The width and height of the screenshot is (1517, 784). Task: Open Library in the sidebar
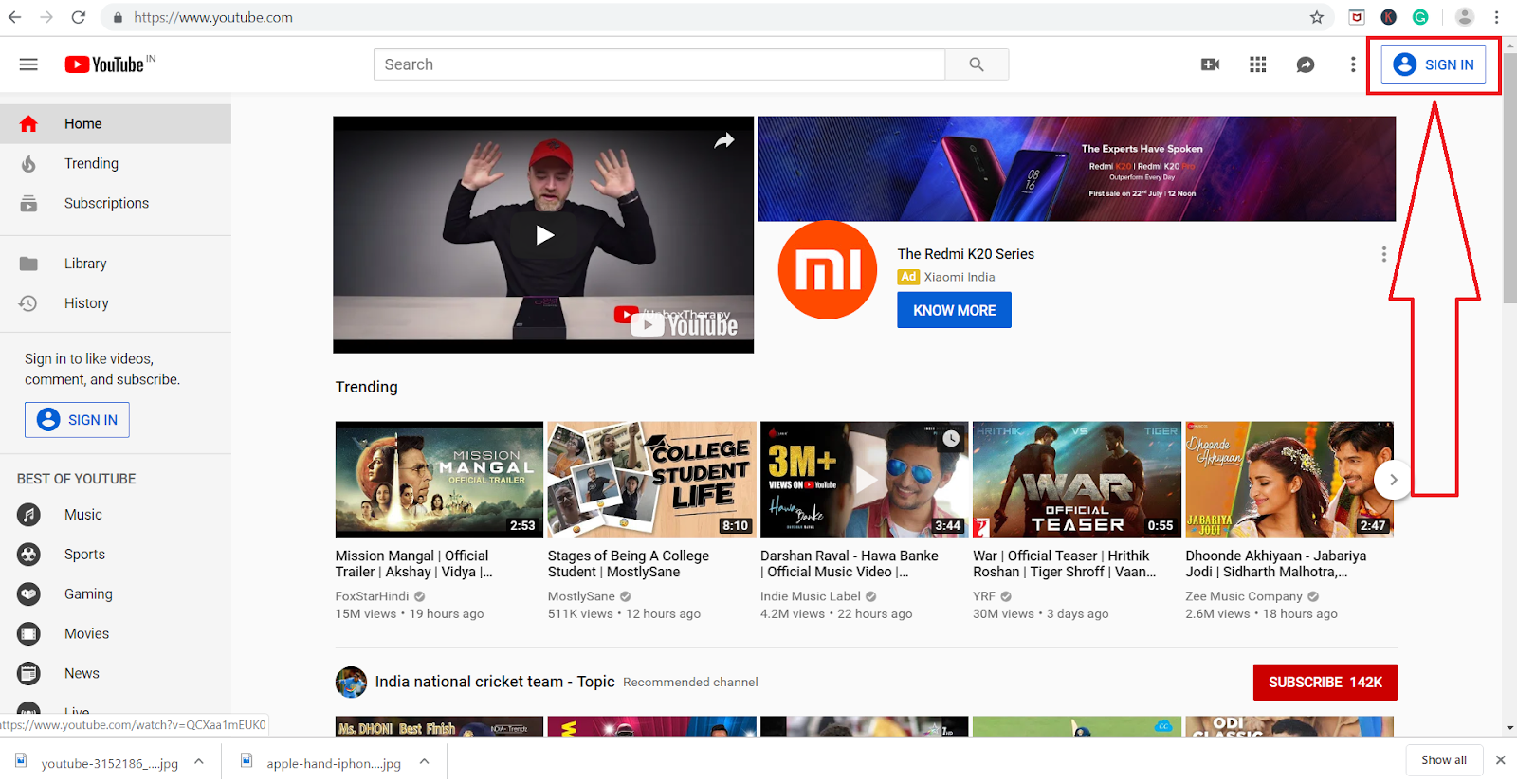pos(116,264)
